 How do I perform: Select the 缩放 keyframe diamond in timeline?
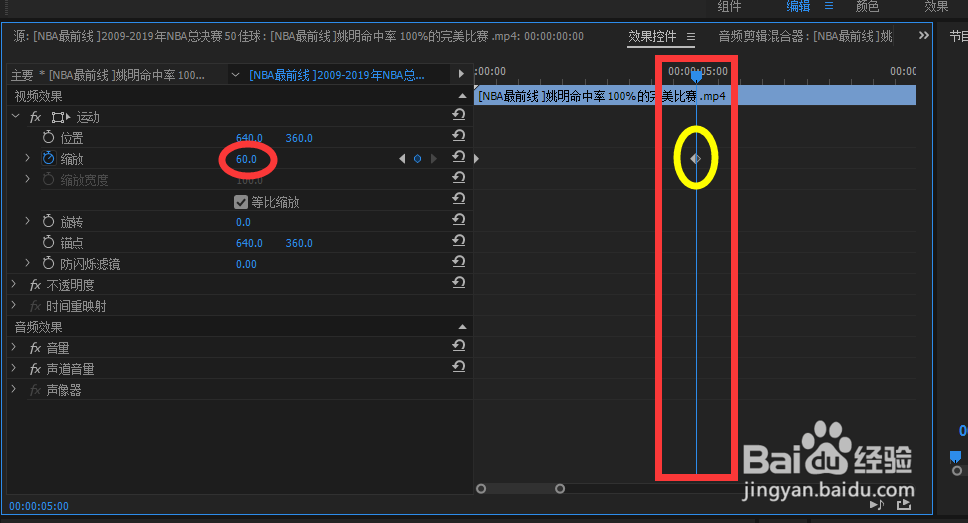696,159
